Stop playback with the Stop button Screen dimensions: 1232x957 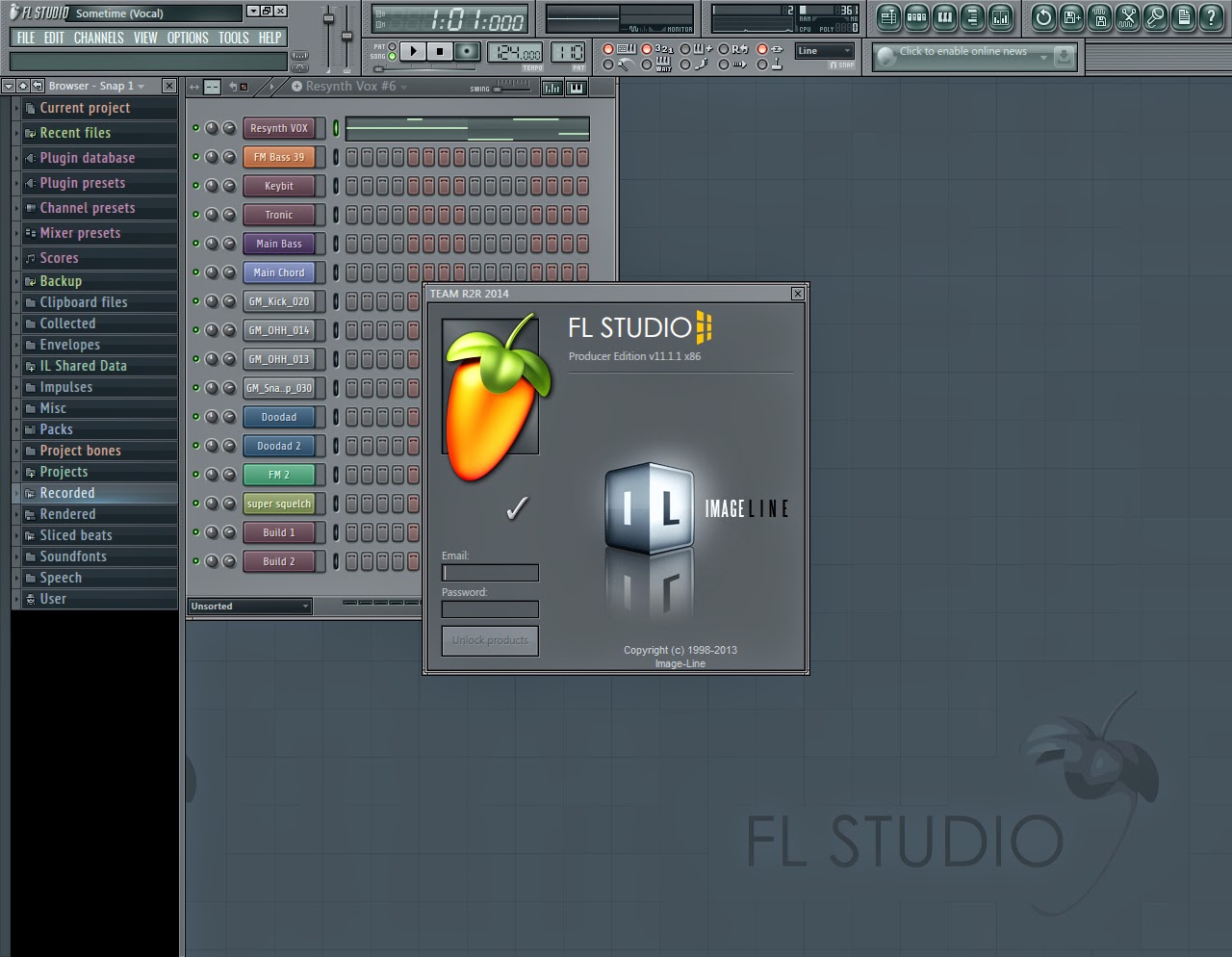click(x=440, y=51)
